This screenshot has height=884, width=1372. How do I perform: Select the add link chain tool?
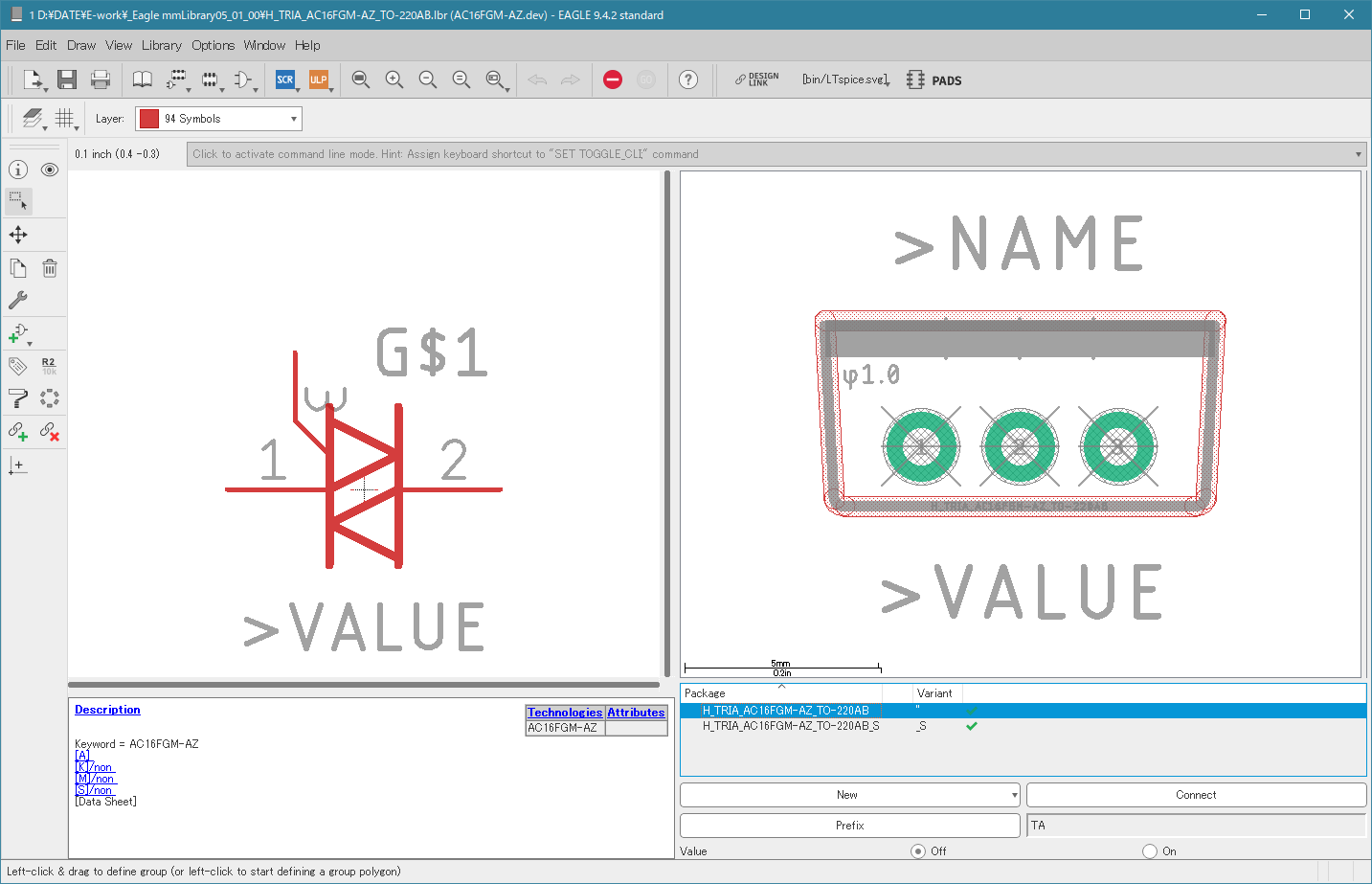18,431
